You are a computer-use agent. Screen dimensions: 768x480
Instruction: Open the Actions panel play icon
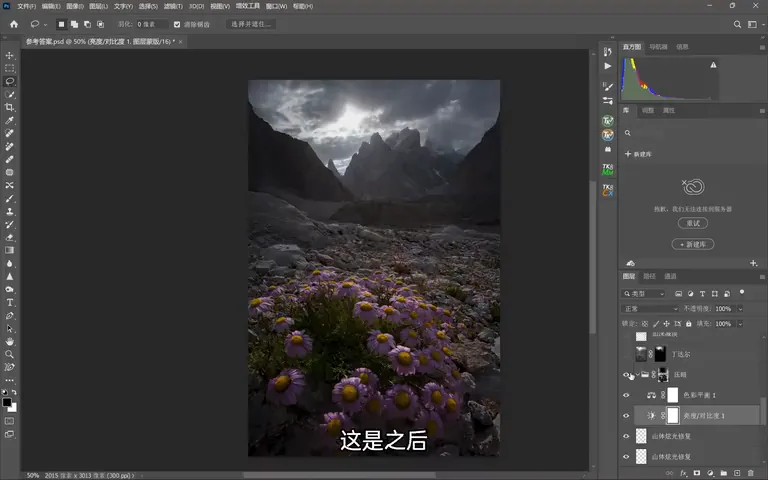coord(607,66)
